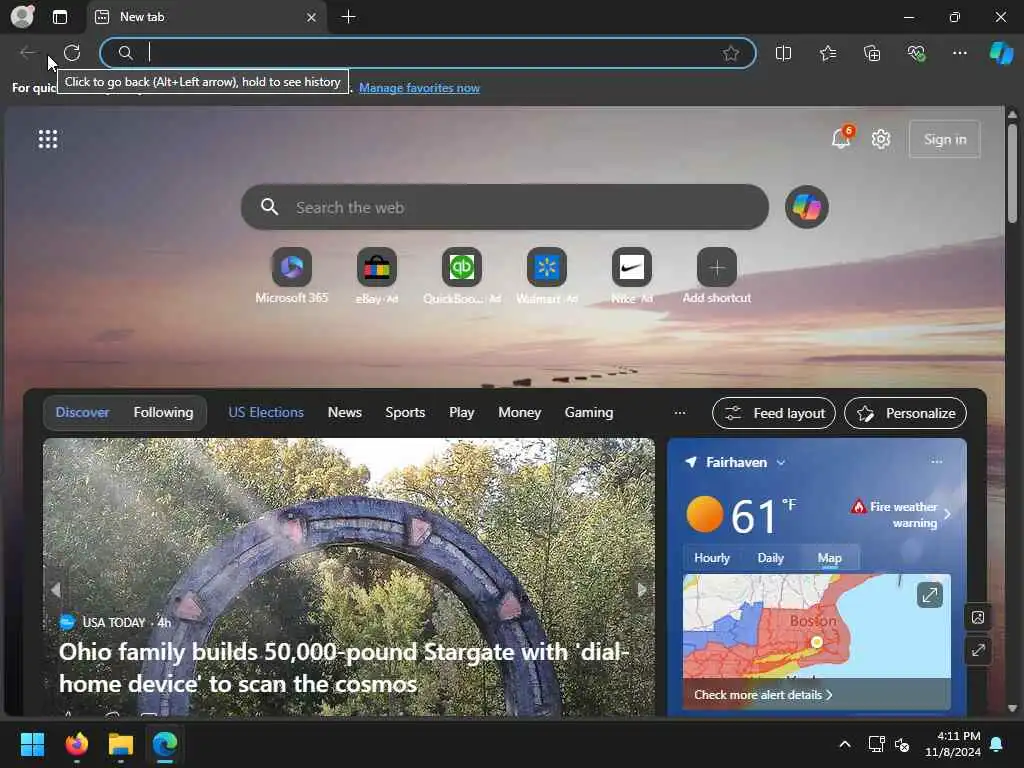Image resolution: width=1024 pixels, height=768 pixels.
Task: Open the tab actions menu icon
Action: pos(60,17)
